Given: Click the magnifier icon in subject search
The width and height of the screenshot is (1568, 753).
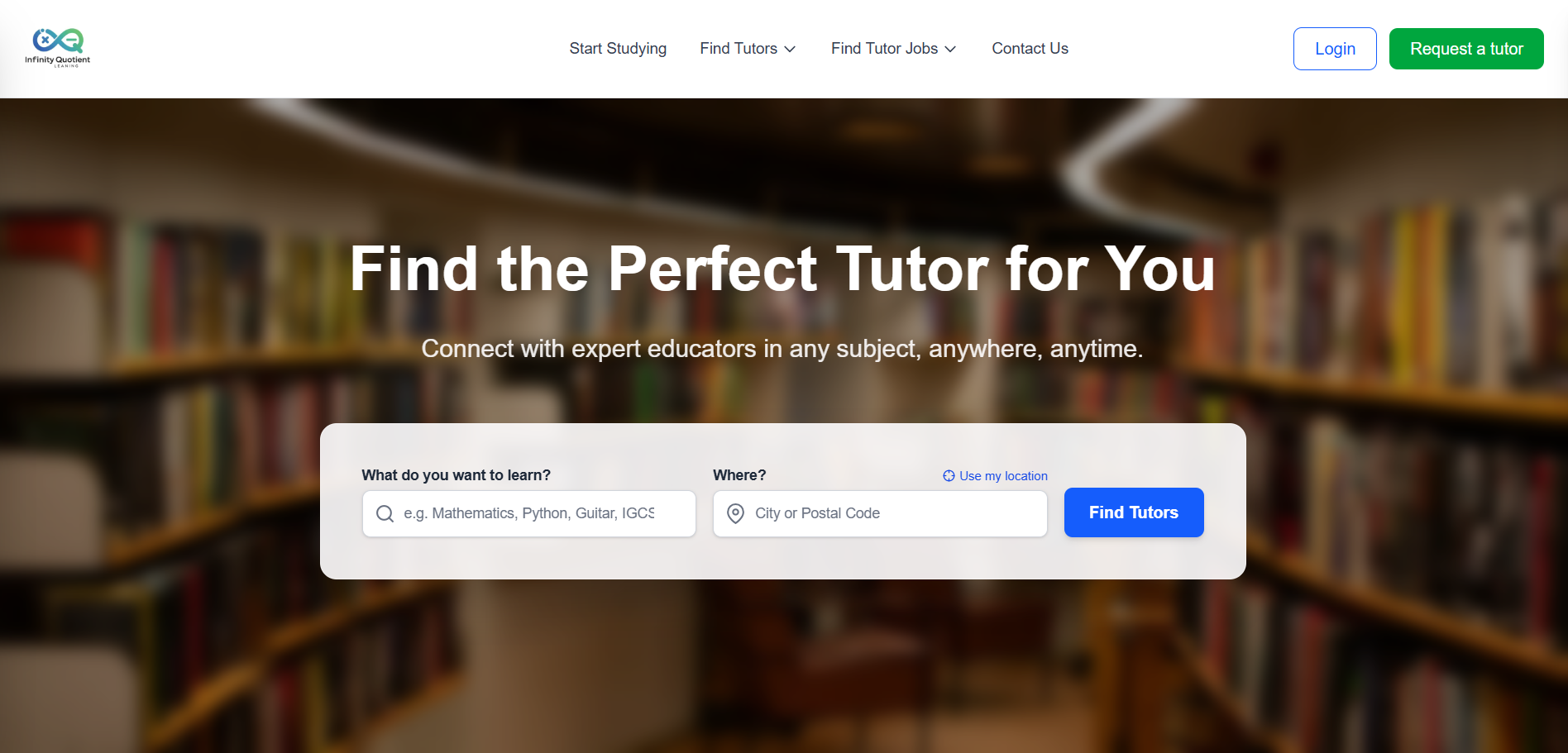Looking at the screenshot, I should (x=385, y=514).
